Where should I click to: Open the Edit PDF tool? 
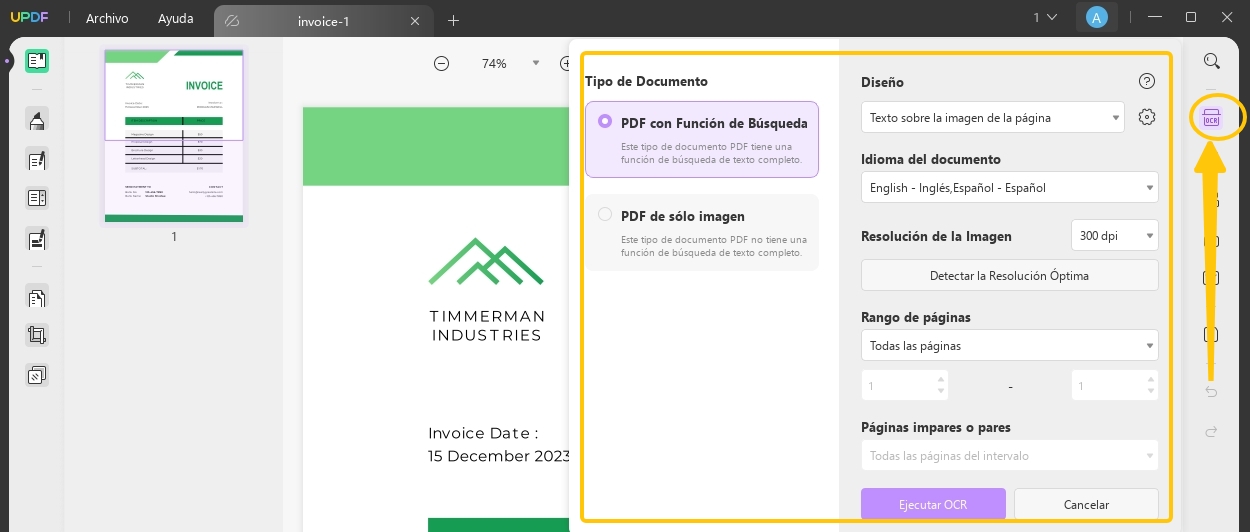[x=37, y=160]
